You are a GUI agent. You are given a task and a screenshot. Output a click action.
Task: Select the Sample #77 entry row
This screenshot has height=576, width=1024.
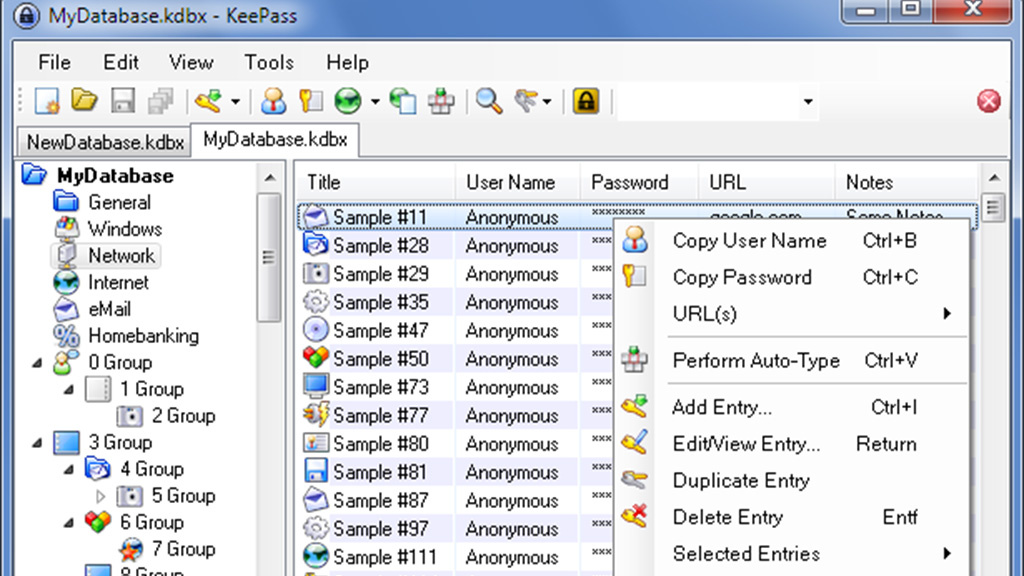click(456, 415)
